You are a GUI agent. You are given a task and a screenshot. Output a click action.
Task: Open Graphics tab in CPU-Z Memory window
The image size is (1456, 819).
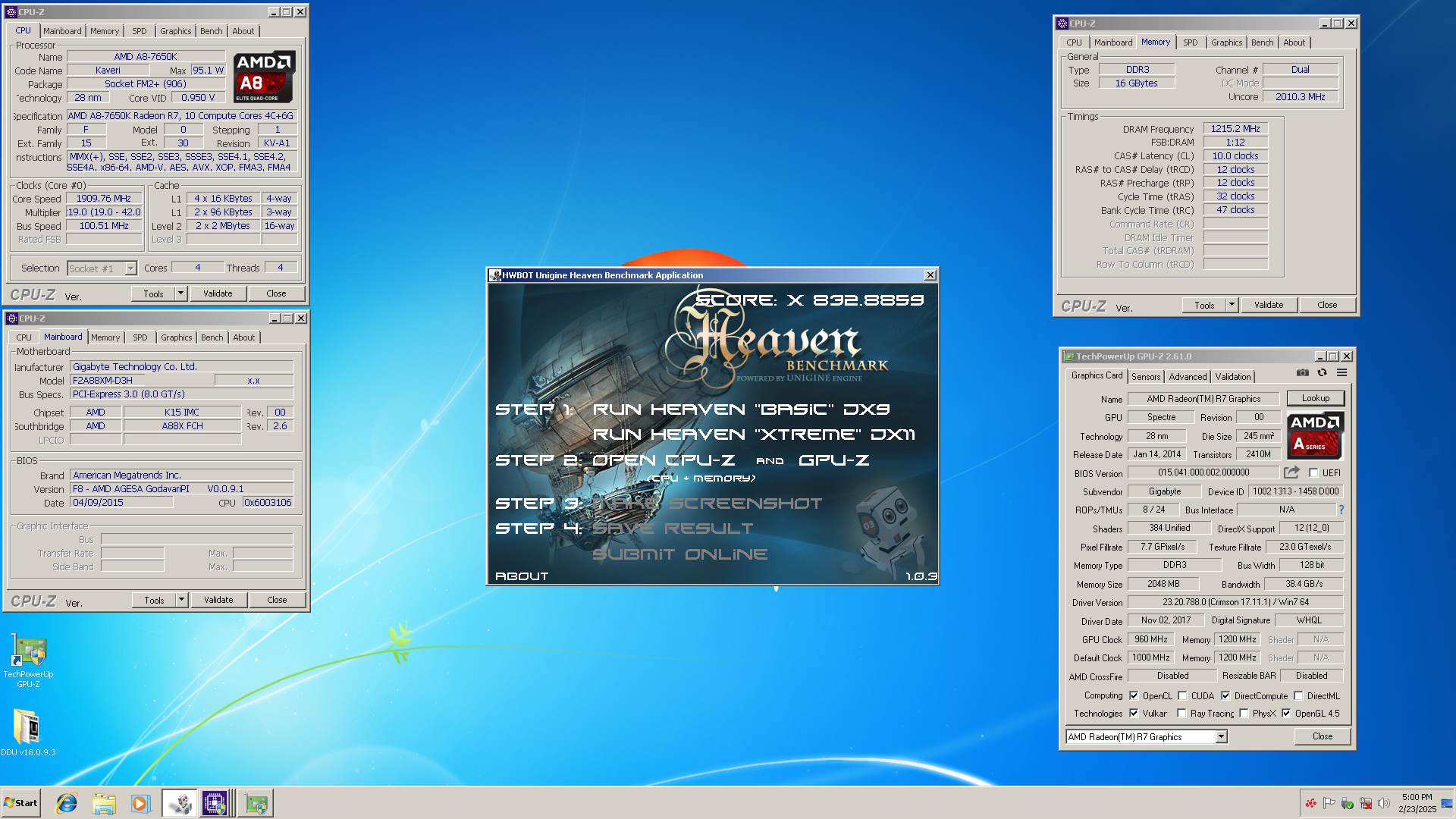point(1226,42)
